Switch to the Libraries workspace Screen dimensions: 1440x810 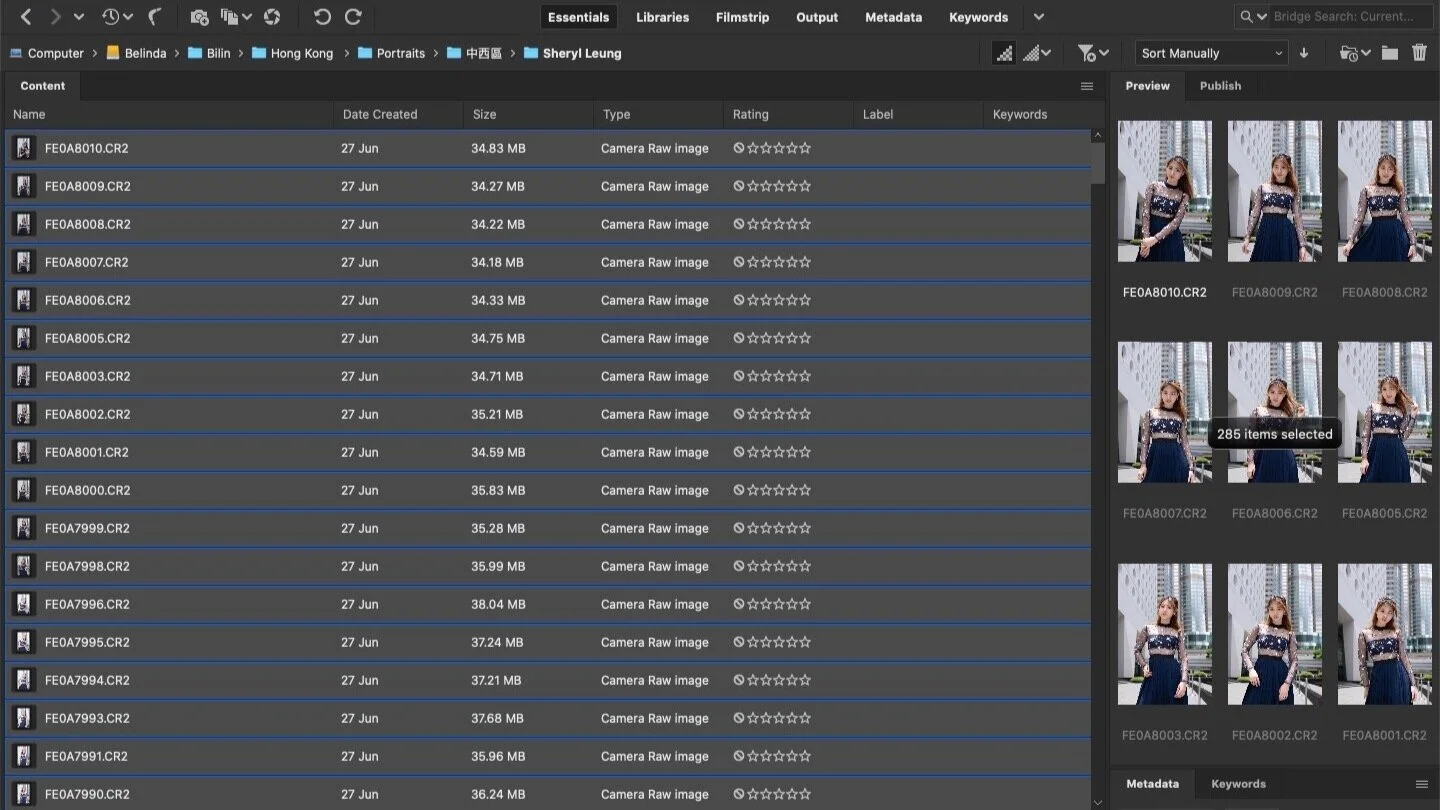662,17
